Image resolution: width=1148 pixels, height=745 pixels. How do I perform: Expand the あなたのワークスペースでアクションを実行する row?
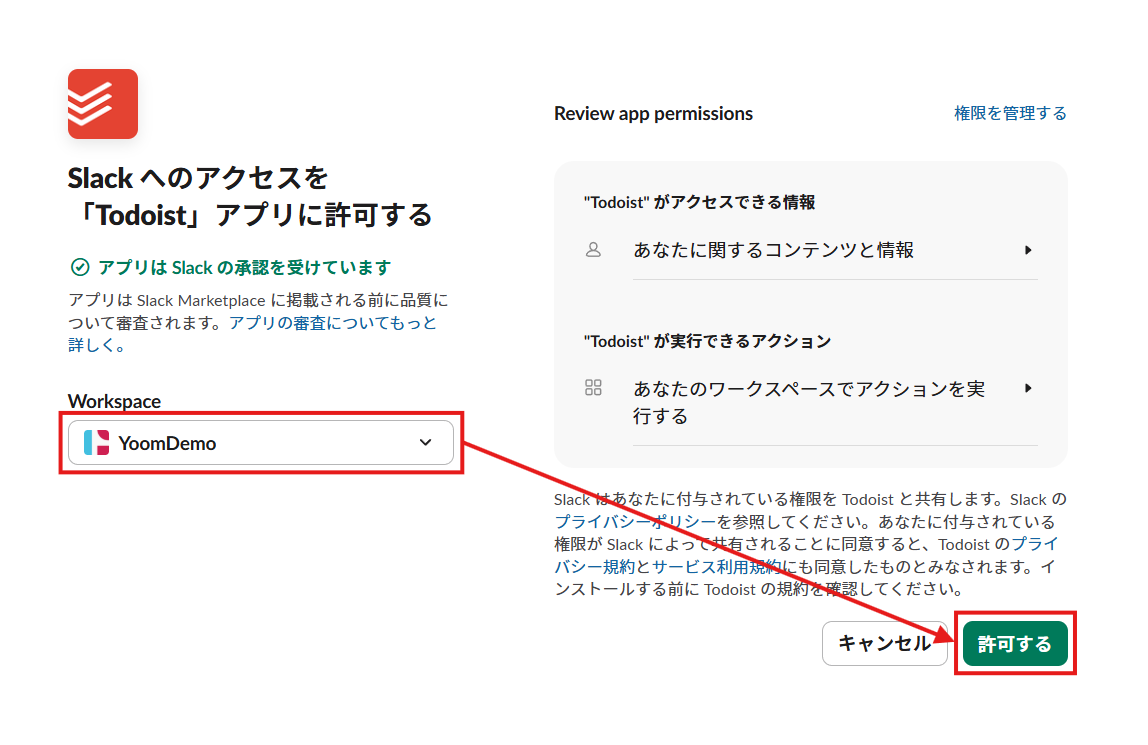835,403
